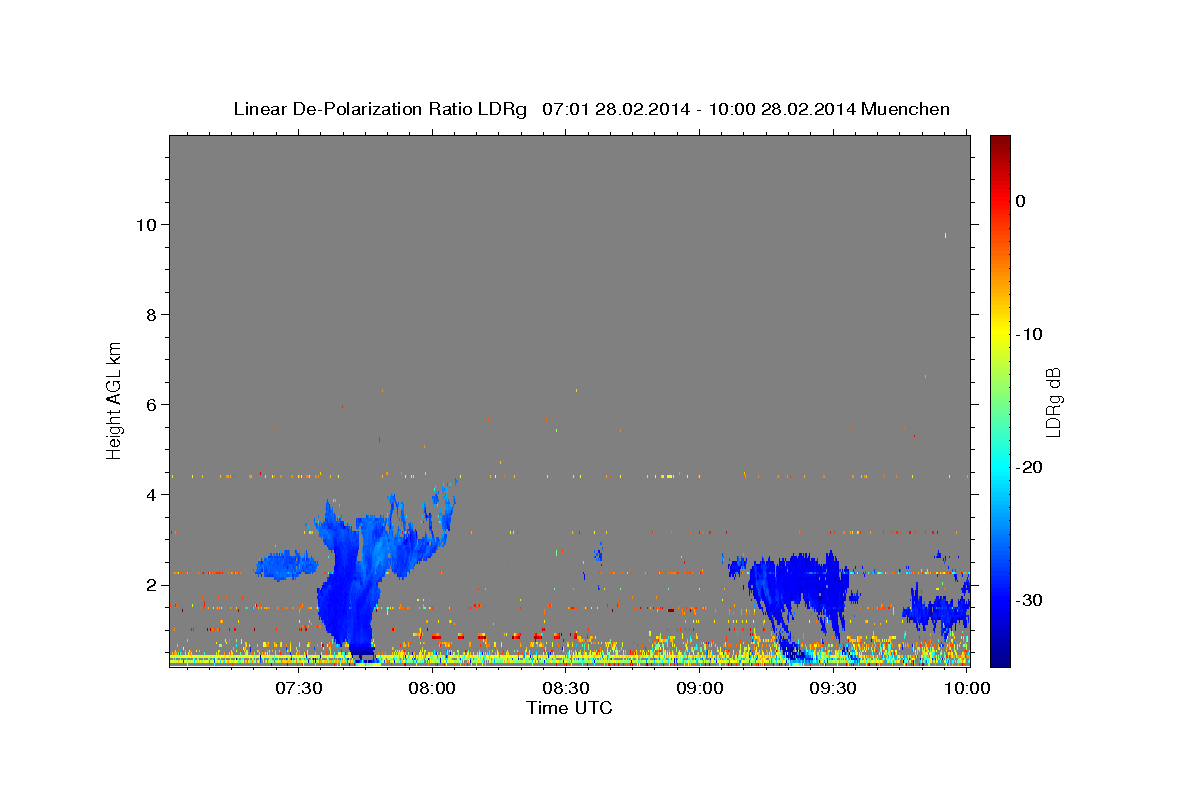Click the colorbar value -20
This screenshot has width=1200, height=800.
1029,467
